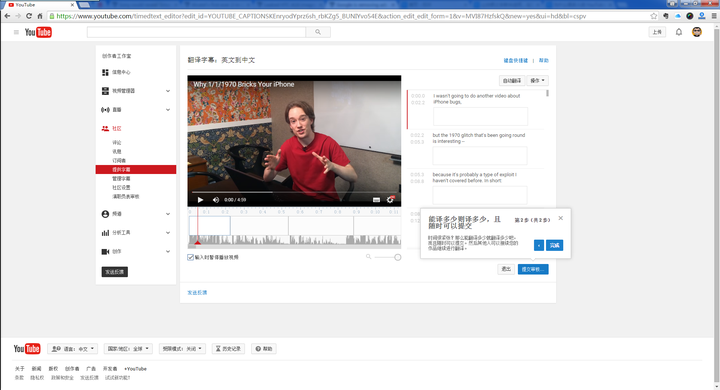Image resolution: width=720 pixels, height=390 pixels.
Task: Click the 帮助 help button in footer
Action: point(264,349)
